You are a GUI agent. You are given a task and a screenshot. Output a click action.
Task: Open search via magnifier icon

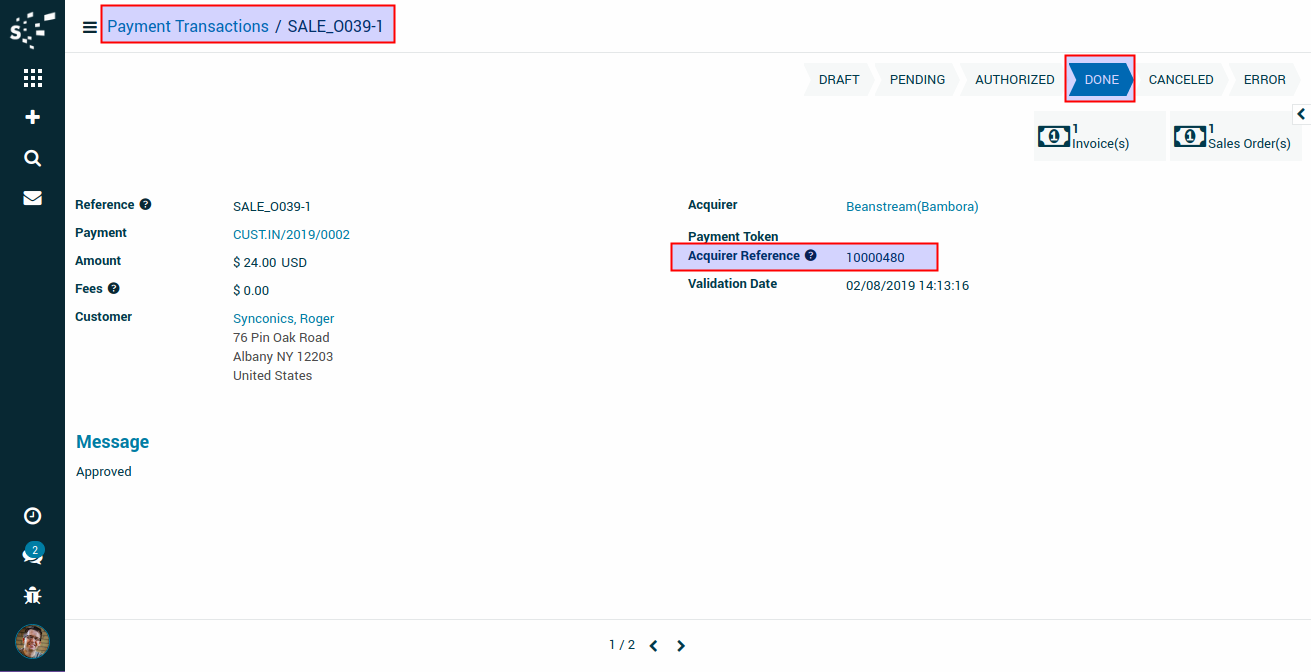click(x=32, y=158)
